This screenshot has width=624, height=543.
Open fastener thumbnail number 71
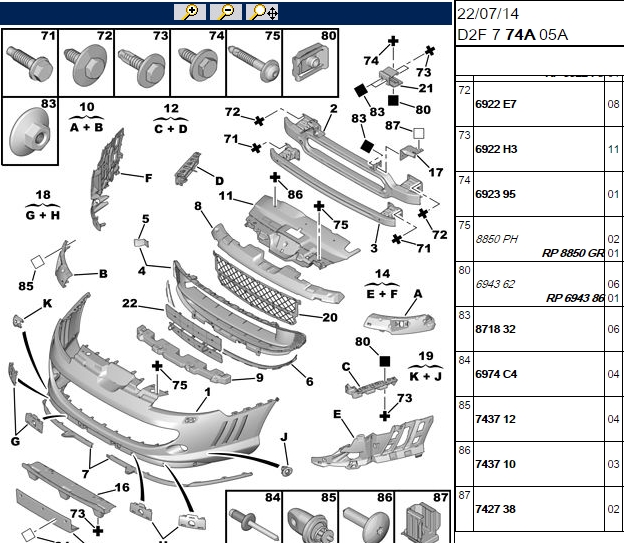pos(30,63)
